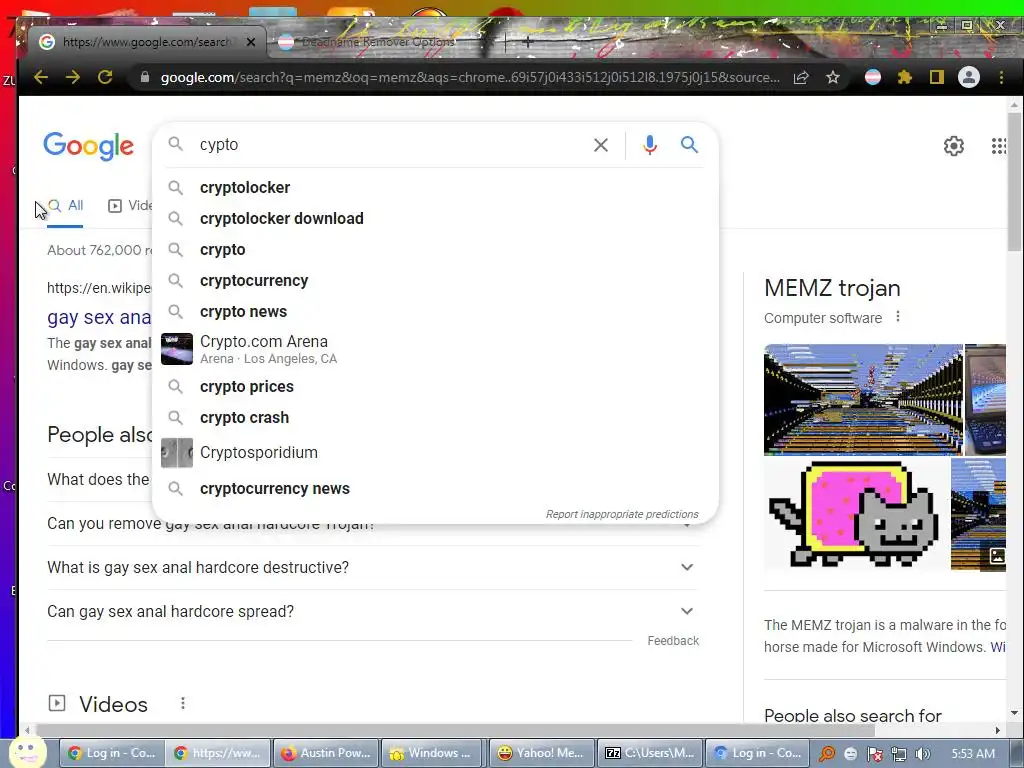Open the Chrome profile avatar menu
Screen dimensions: 1024x768
click(968, 77)
